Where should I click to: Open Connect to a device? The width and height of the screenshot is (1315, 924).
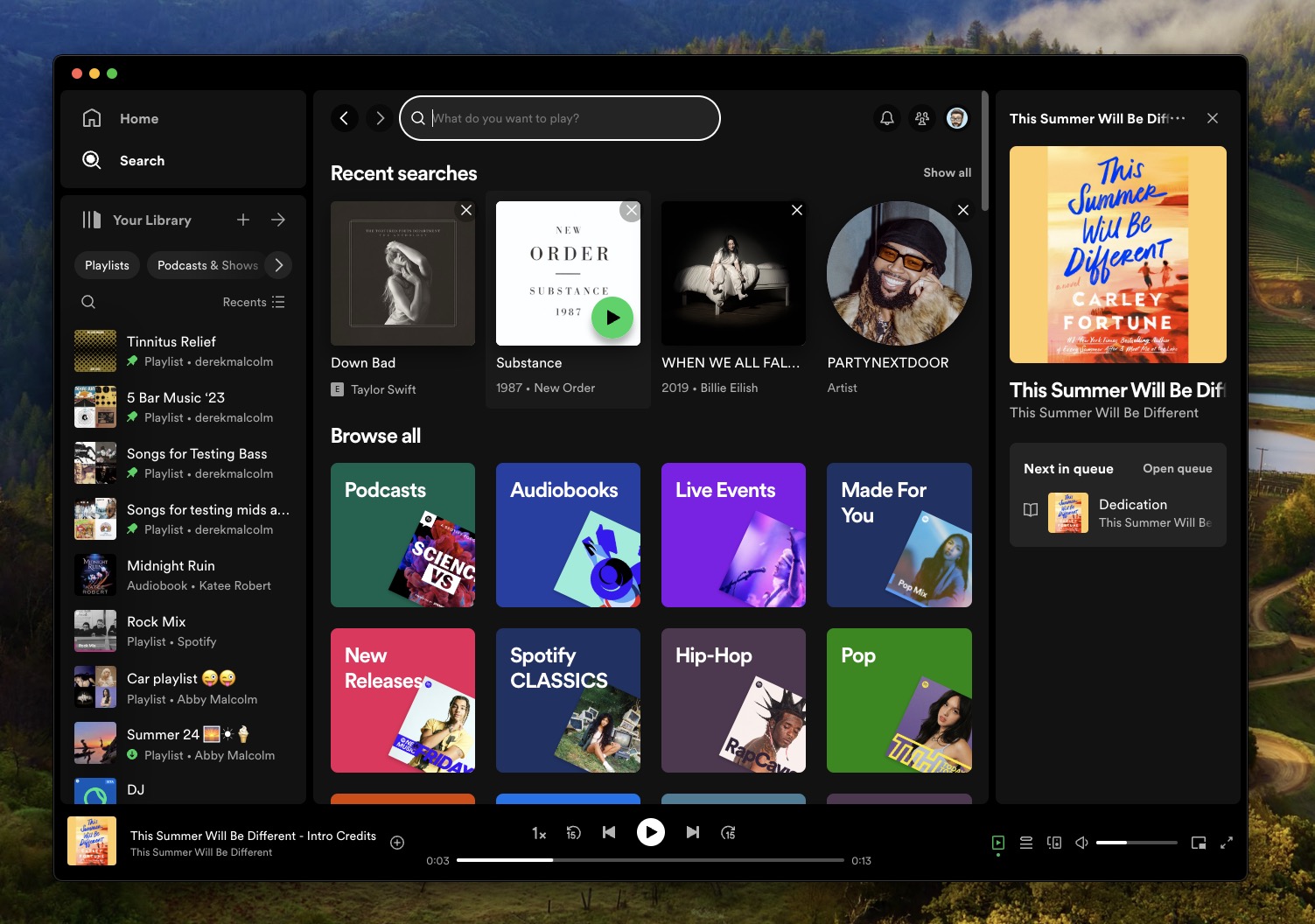click(1054, 843)
